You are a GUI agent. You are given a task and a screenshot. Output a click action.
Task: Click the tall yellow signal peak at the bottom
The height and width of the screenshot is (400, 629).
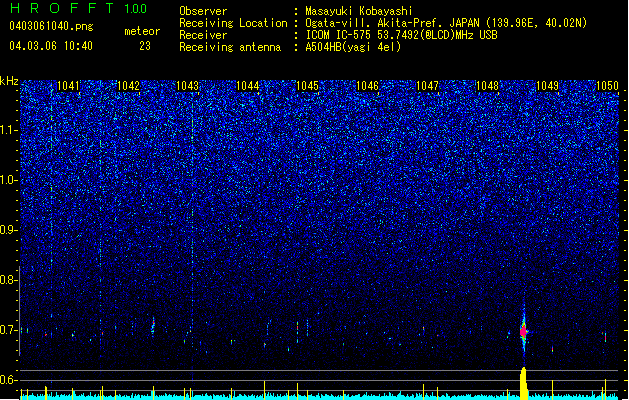point(523,383)
